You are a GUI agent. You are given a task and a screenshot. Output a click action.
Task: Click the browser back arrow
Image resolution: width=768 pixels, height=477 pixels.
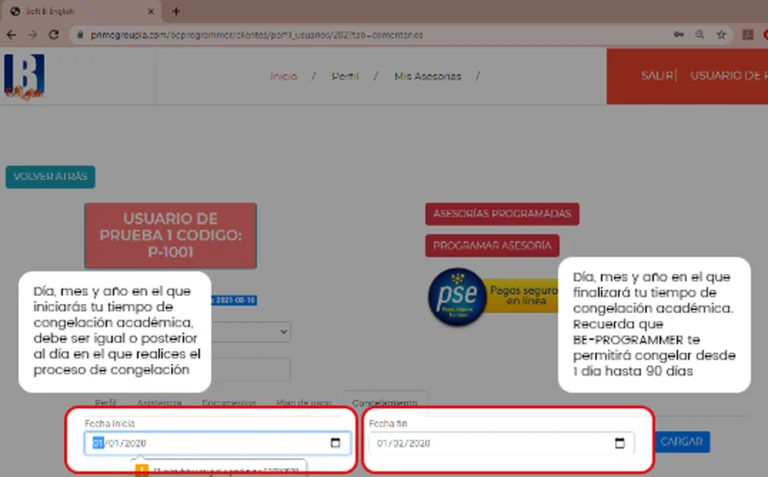click(11, 33)
